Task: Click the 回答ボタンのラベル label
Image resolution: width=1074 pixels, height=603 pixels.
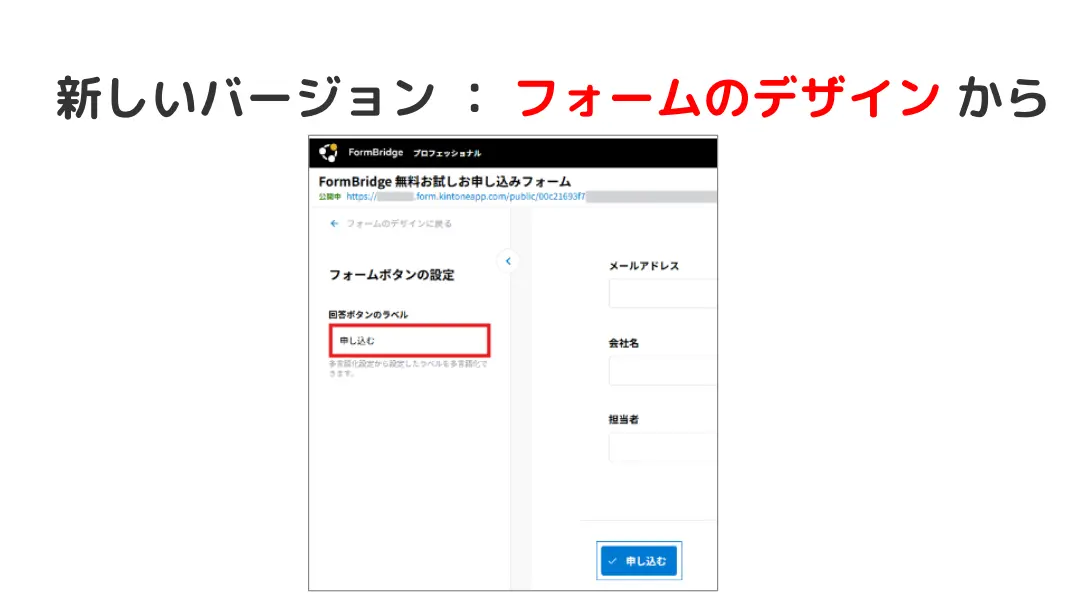Action: pyautogui.click(x=368, y=315)
